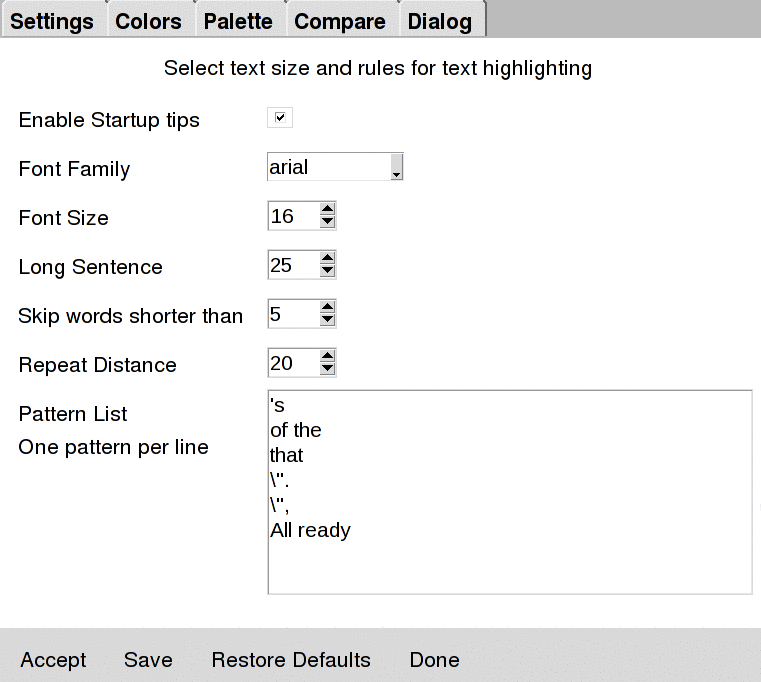
Task: Open the Compare tab
Action: pyautogui.click(x=340, y=21)
